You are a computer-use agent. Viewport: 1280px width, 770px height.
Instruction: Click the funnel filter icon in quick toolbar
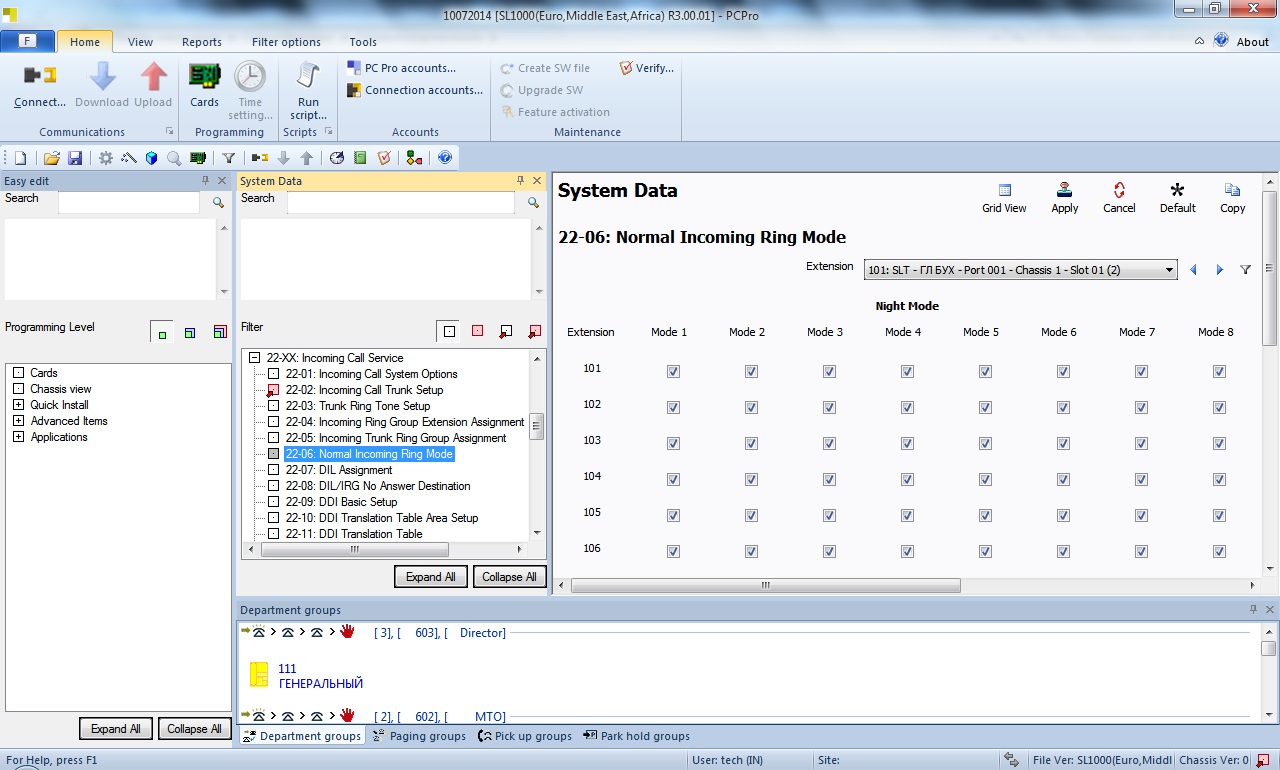[x=229, y=158]
